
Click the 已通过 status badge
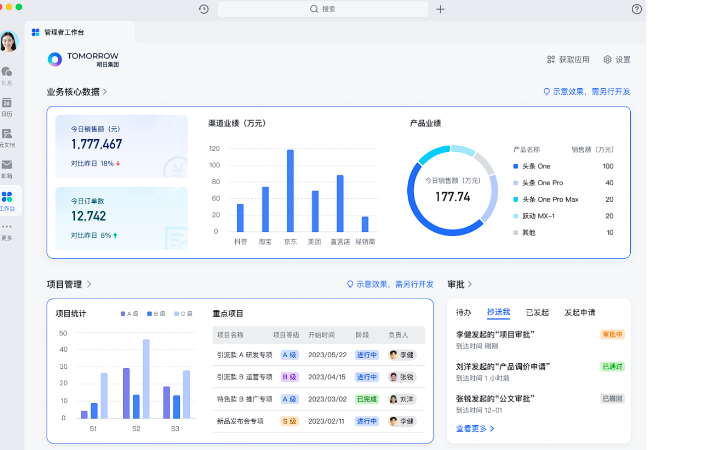[613, 366]
